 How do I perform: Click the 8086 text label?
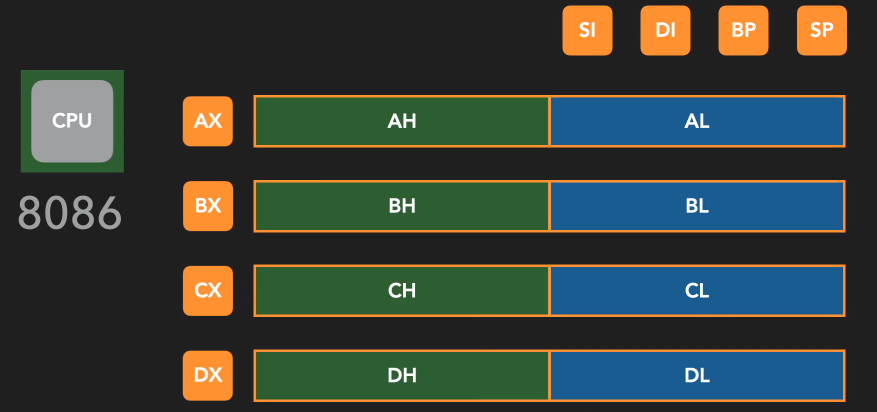(70, 213)
